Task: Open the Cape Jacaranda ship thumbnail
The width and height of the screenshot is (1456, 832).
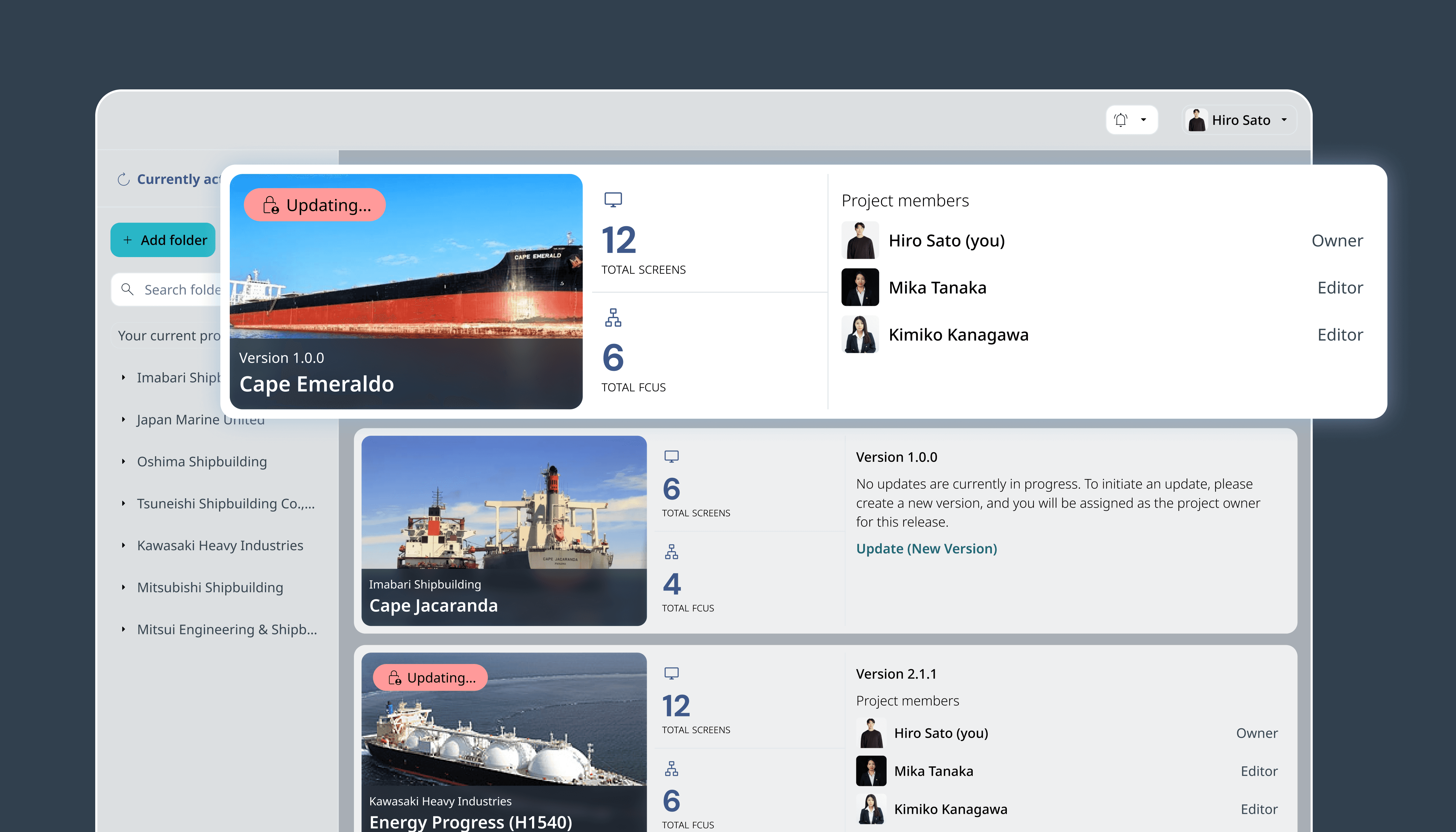Action: pyautogui.click(x=503, y=514)
